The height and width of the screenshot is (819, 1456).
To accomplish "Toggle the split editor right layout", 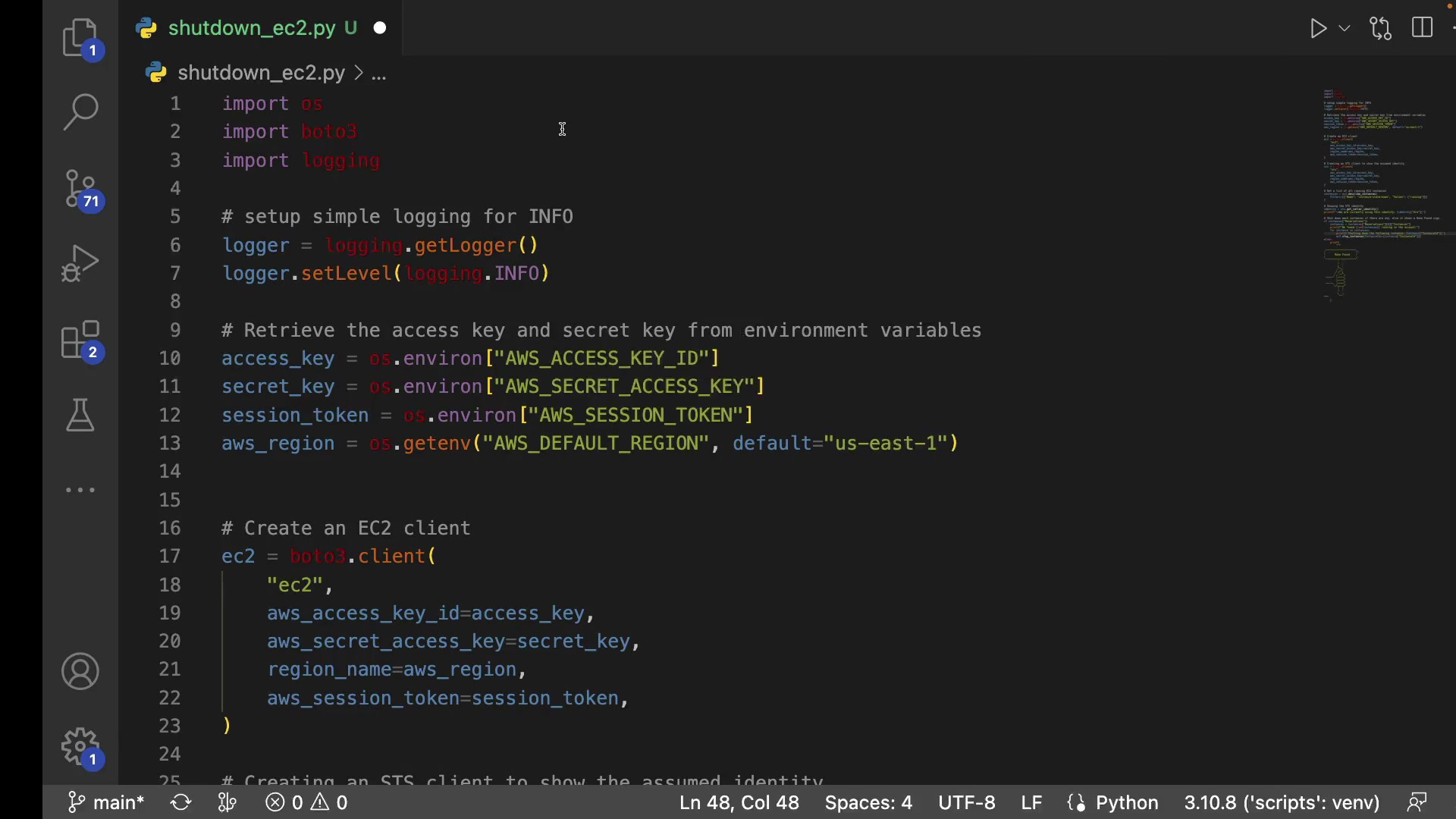I will 1423,29.
